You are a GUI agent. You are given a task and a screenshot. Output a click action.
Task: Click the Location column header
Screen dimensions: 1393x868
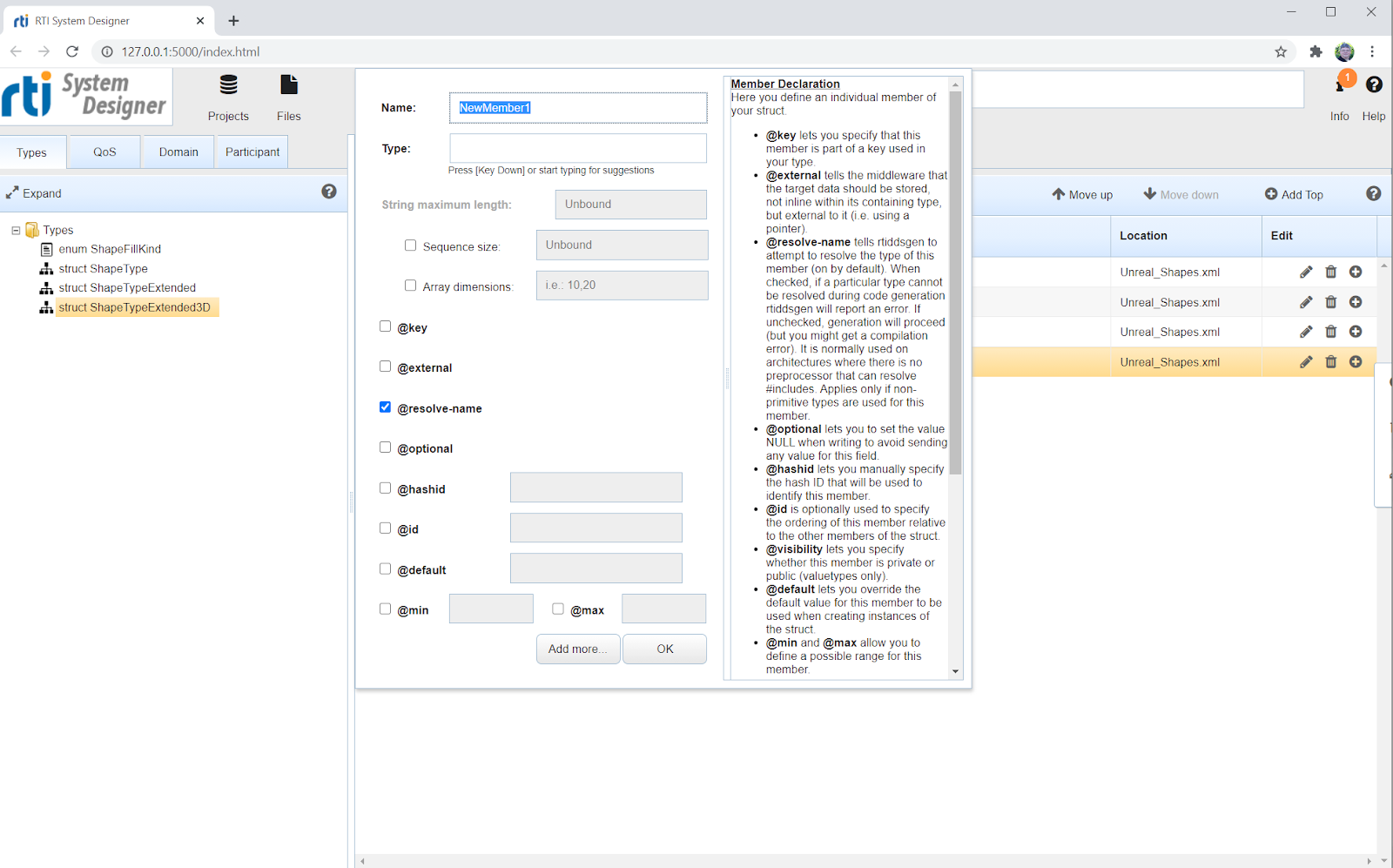click(x=1186, y=236)
